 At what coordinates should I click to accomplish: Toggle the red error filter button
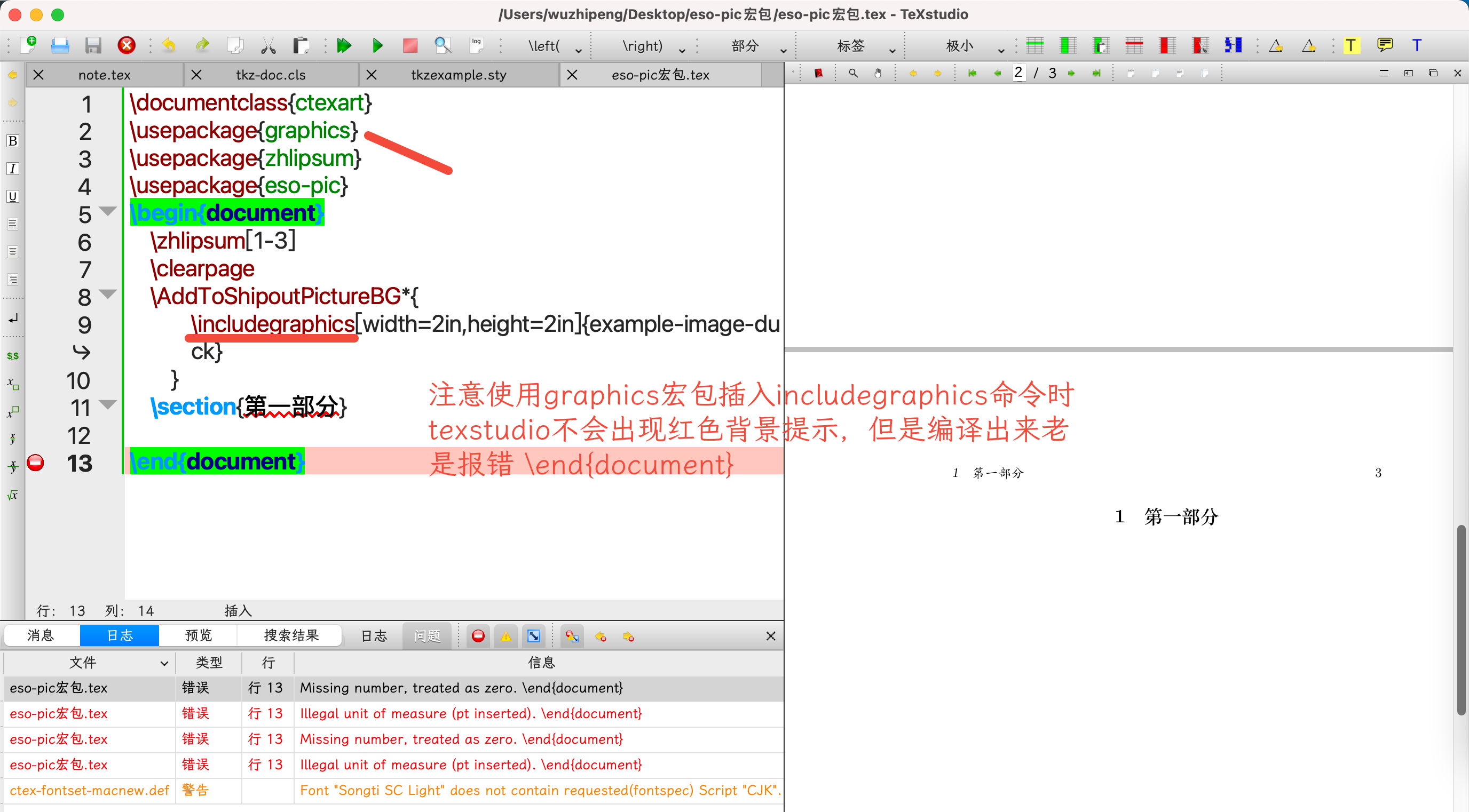[478, 636]
